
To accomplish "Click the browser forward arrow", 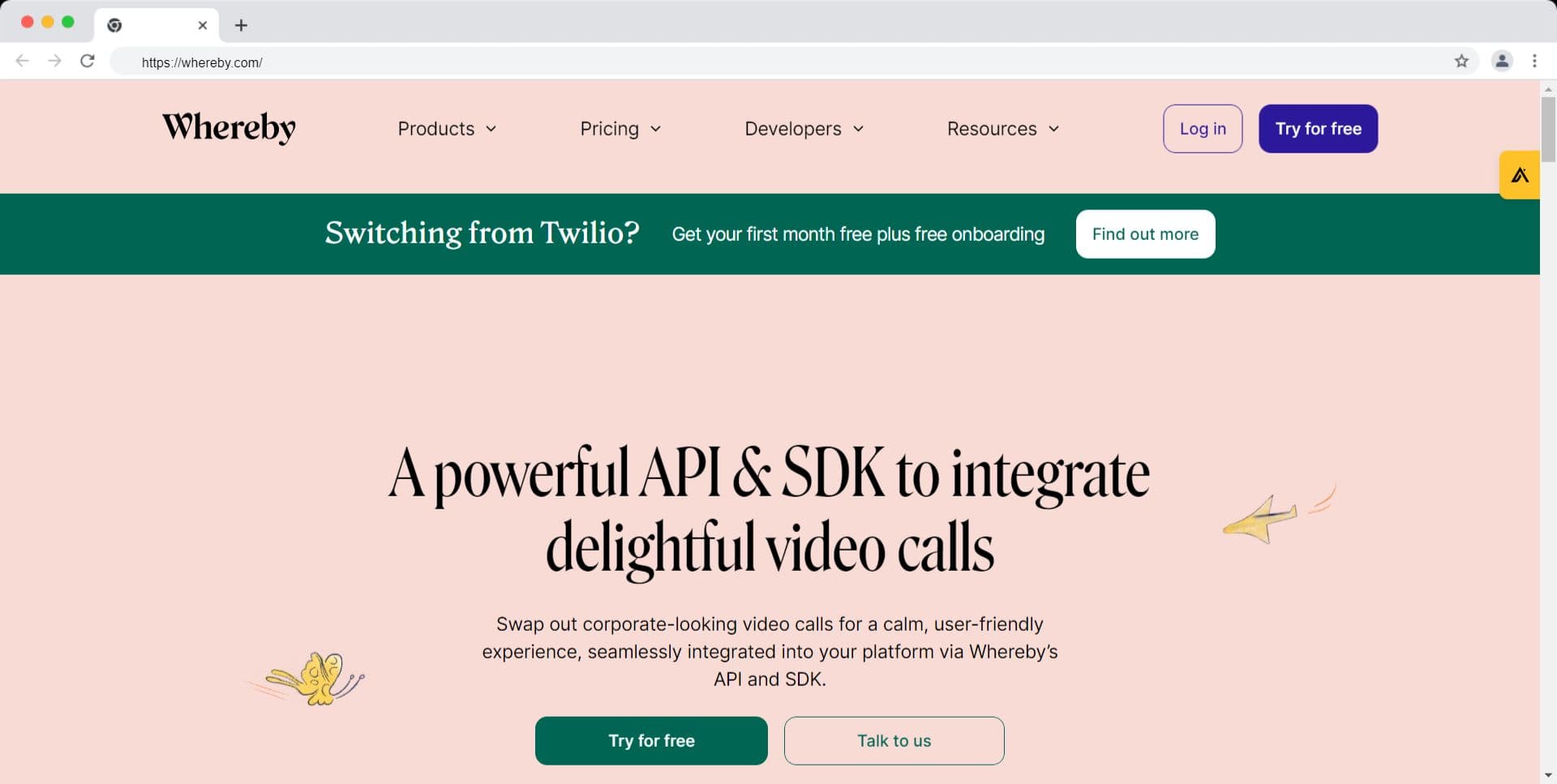I will click(x=54, y=61).
